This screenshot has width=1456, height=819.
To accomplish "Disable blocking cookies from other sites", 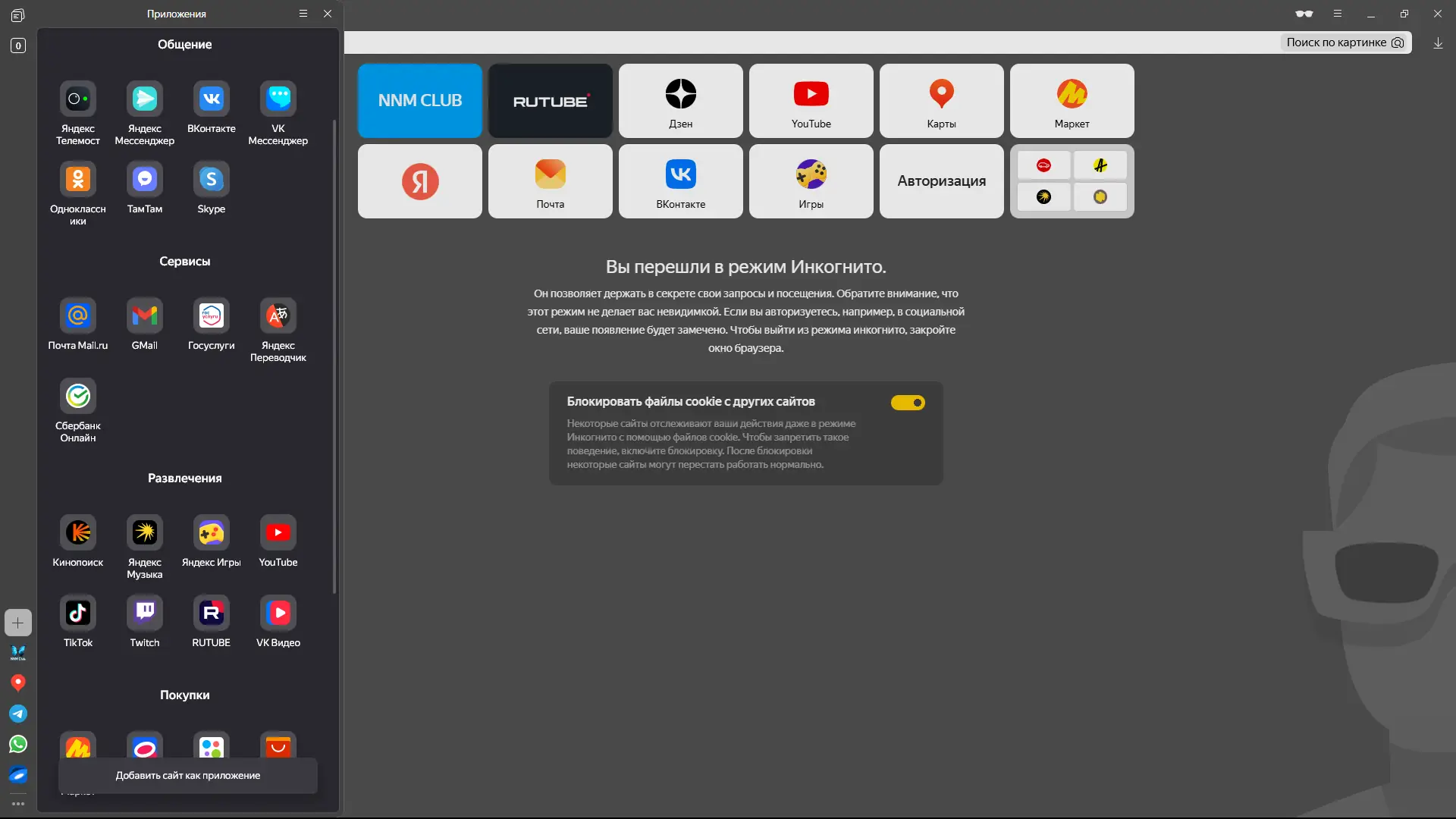I will tap(908, 402).
